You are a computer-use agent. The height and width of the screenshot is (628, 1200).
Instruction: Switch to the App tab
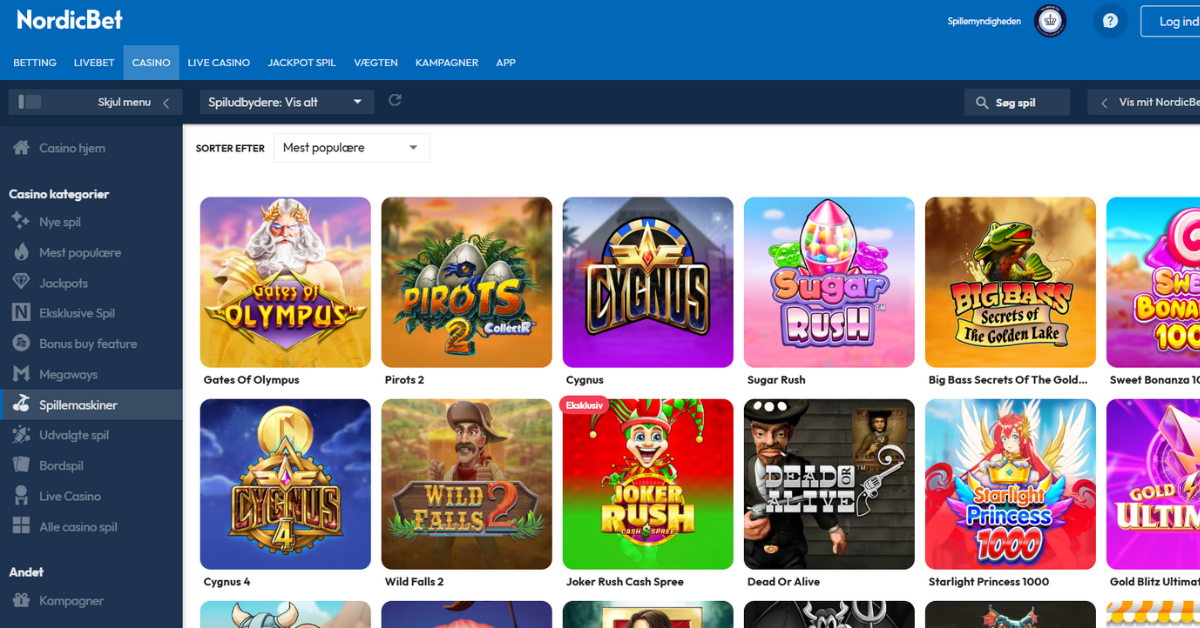point(506,63)
